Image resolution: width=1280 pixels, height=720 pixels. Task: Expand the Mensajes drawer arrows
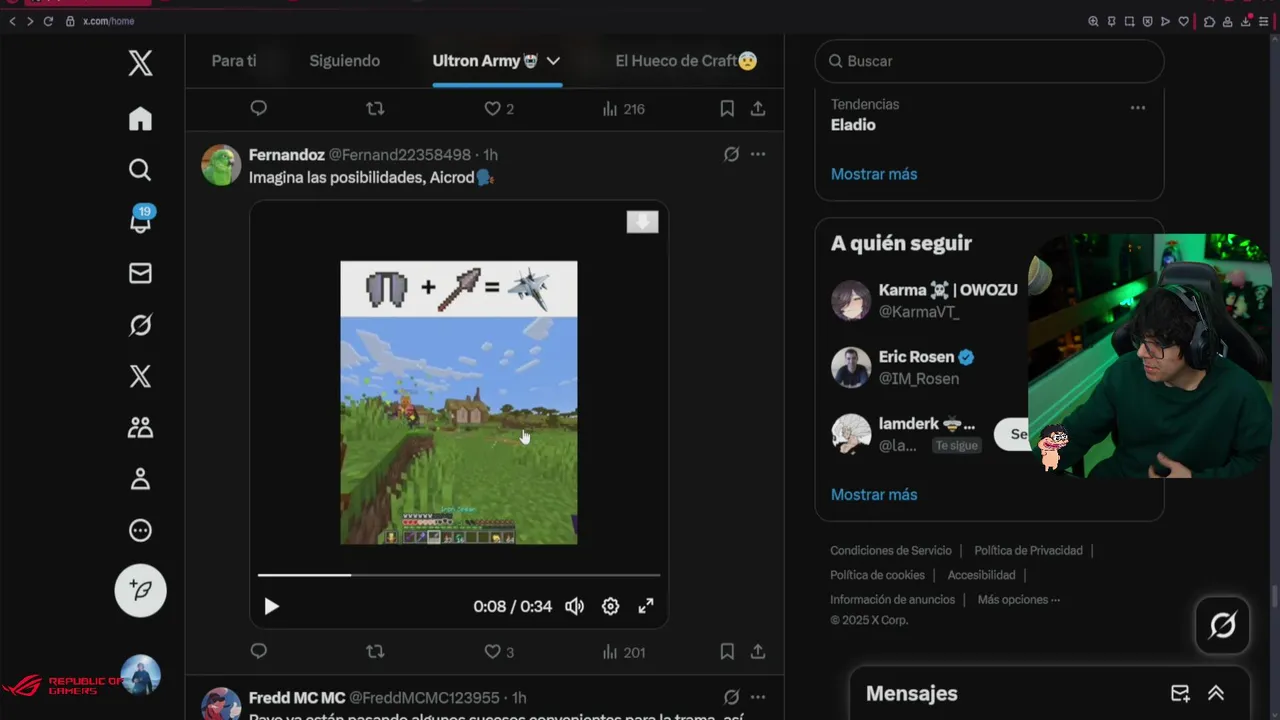pos(1216,693)
